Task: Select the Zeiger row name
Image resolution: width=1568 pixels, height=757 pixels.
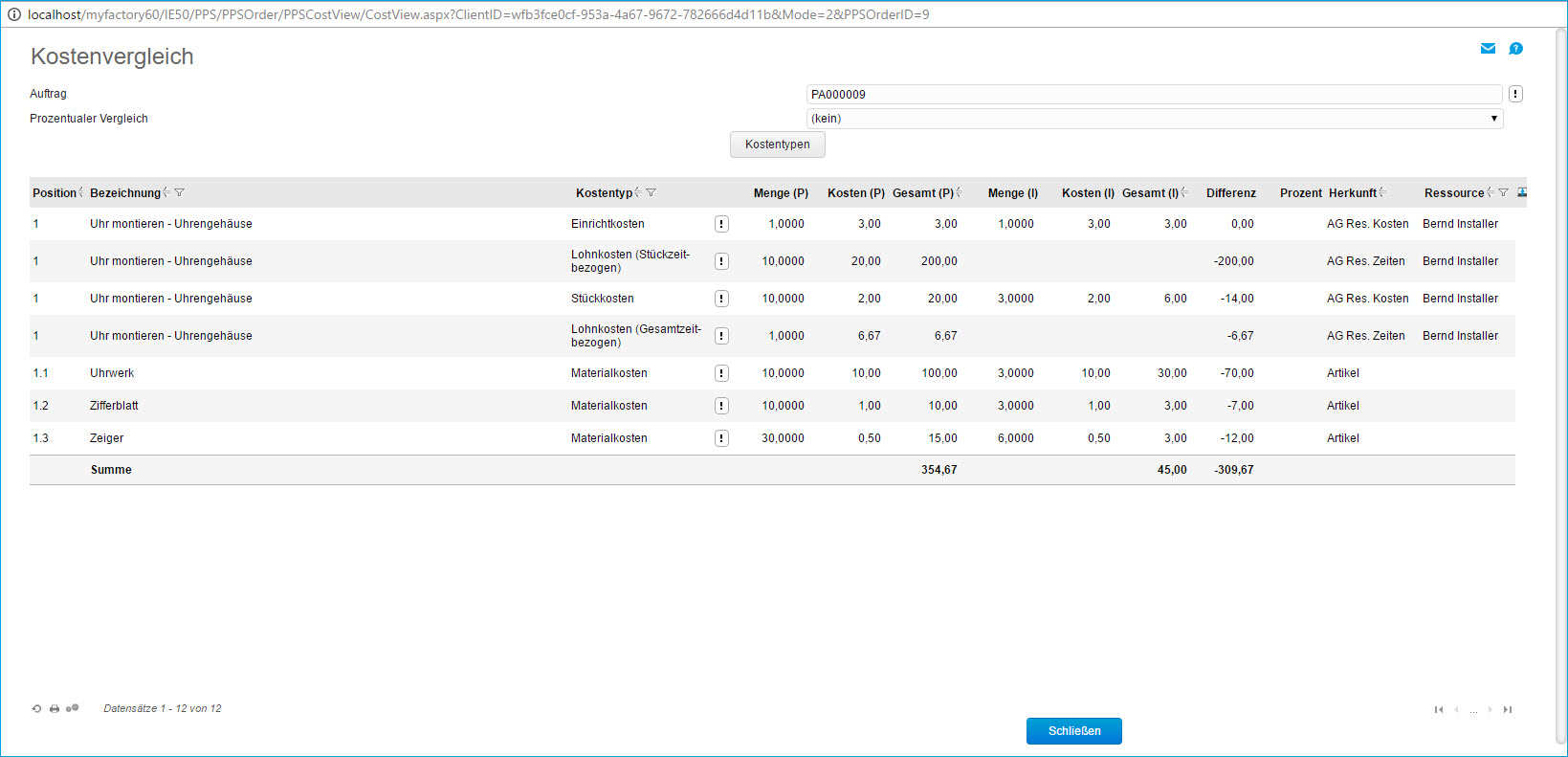Action: [107, 438]
